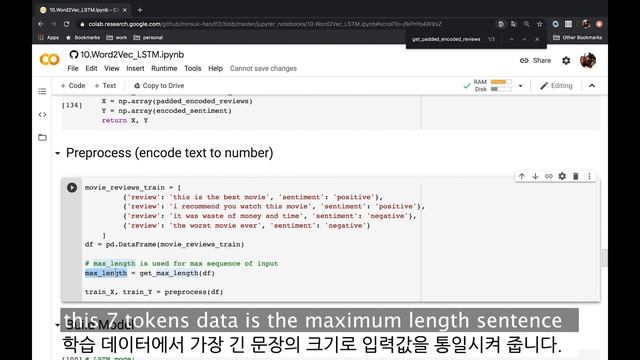Click the Share button

[535, 60]
